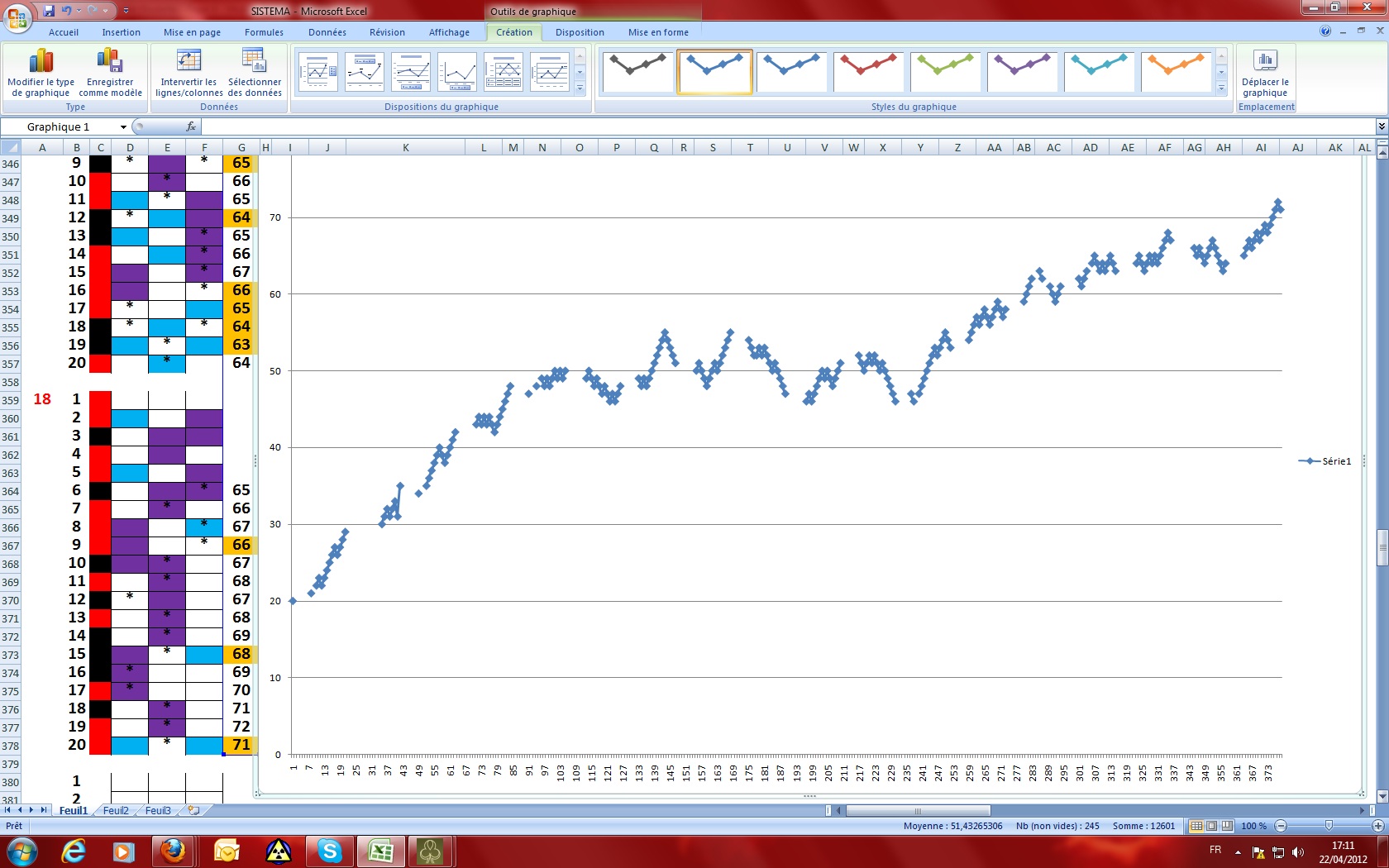Expand the chart styles gallery
This screenshot has width=1389, height=868.
tap(1221, 88)
